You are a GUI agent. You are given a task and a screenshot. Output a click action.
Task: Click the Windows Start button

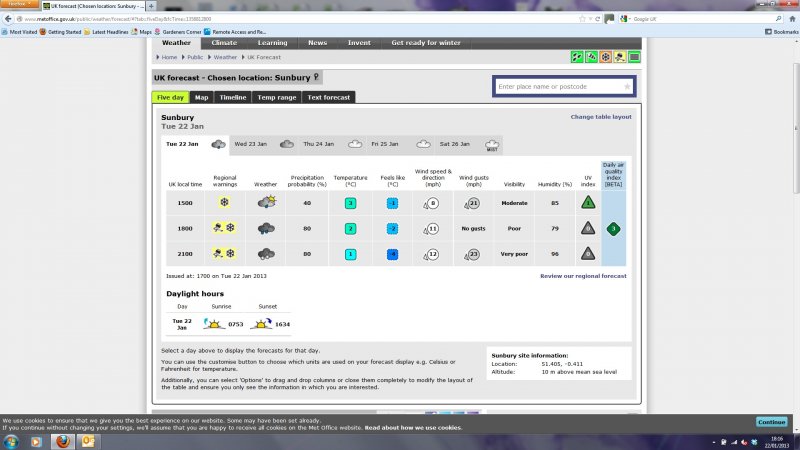click(x=11, y=441)
